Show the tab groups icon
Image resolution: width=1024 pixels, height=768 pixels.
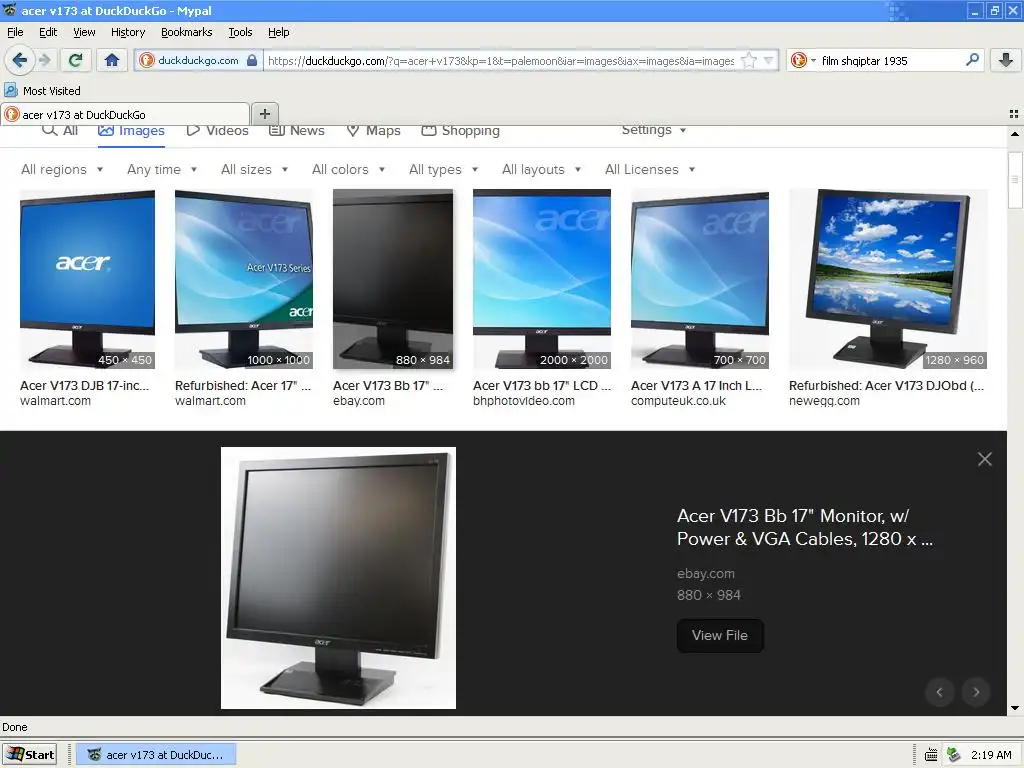[1014, 114]
